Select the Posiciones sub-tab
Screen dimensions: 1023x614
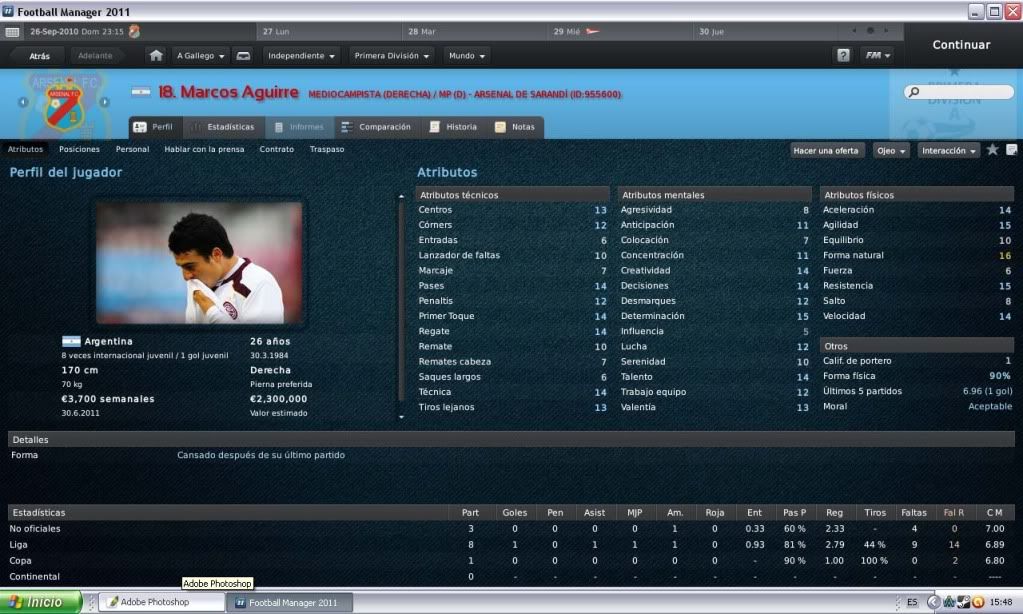[x=80, y=149]
